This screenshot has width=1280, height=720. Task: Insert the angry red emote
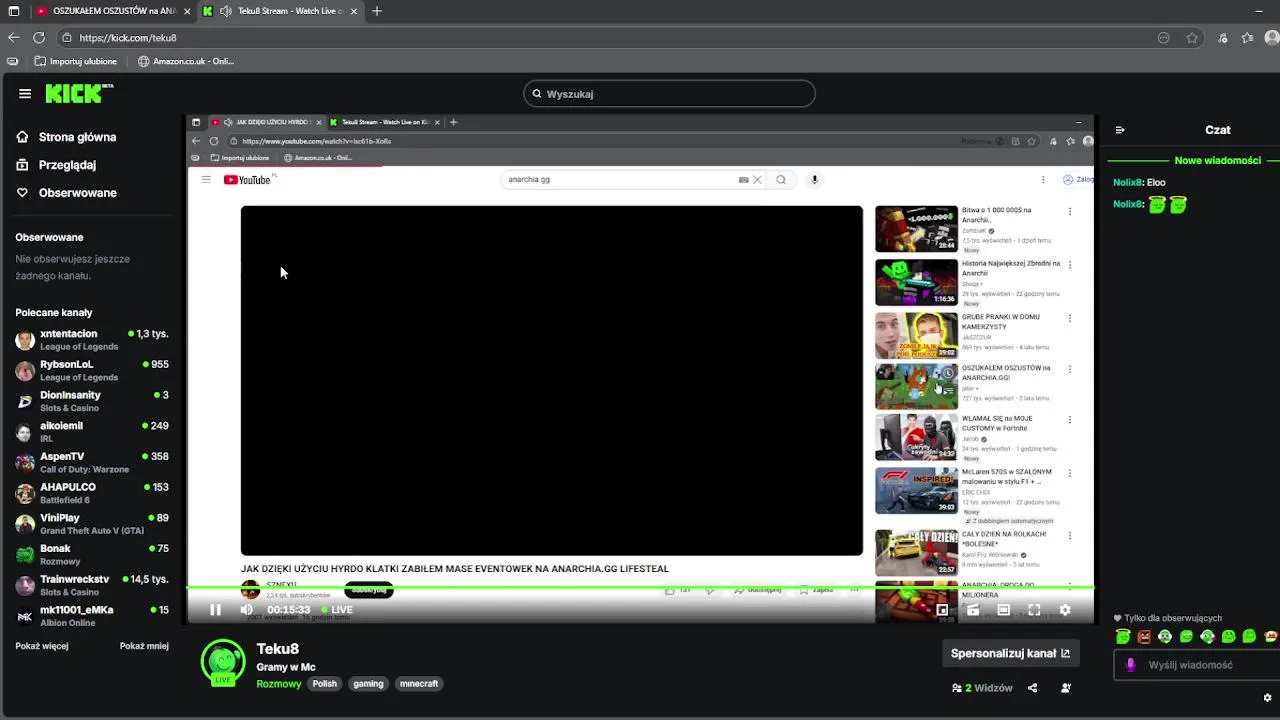pyautogui.click(x=1144, y=636)
